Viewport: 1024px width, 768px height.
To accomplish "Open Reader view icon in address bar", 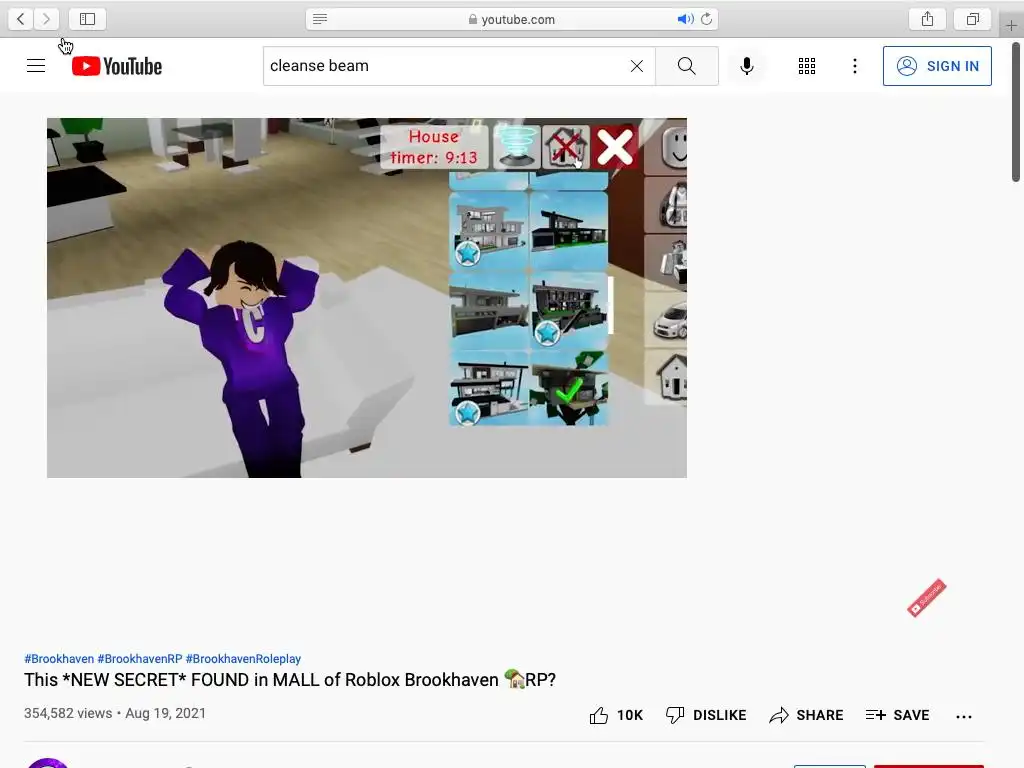I will click(320, 19).
